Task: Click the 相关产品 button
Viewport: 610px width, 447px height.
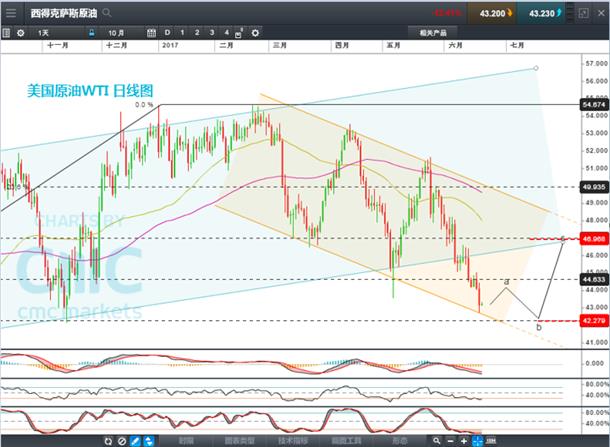Action: click(x=433, y=33)
